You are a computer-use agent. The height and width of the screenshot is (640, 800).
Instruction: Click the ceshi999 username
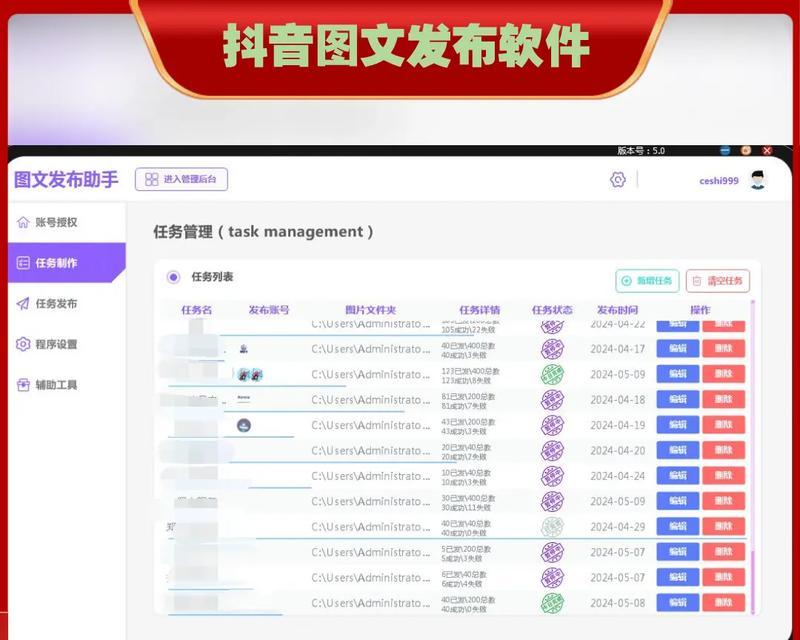(719, 181)
